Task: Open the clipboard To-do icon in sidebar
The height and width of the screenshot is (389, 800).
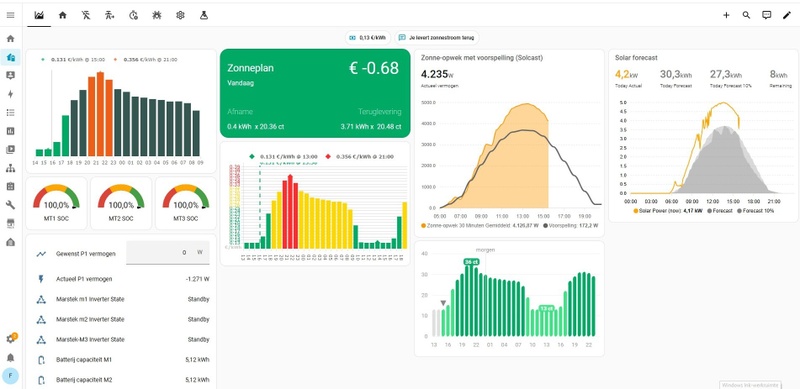Action: [10, 186]
